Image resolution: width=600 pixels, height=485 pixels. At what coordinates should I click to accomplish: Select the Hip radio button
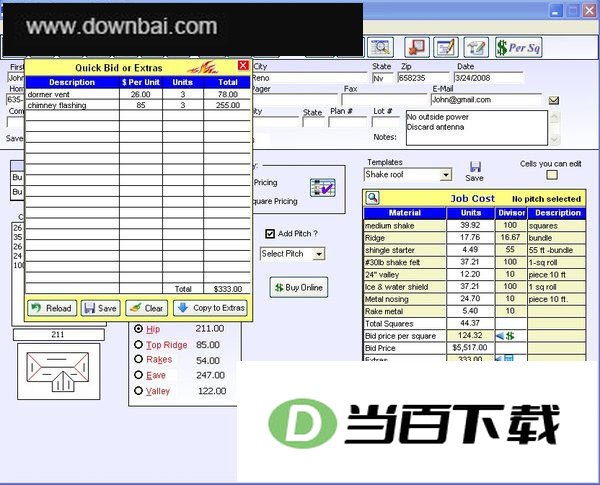click(x=139, y=329)
